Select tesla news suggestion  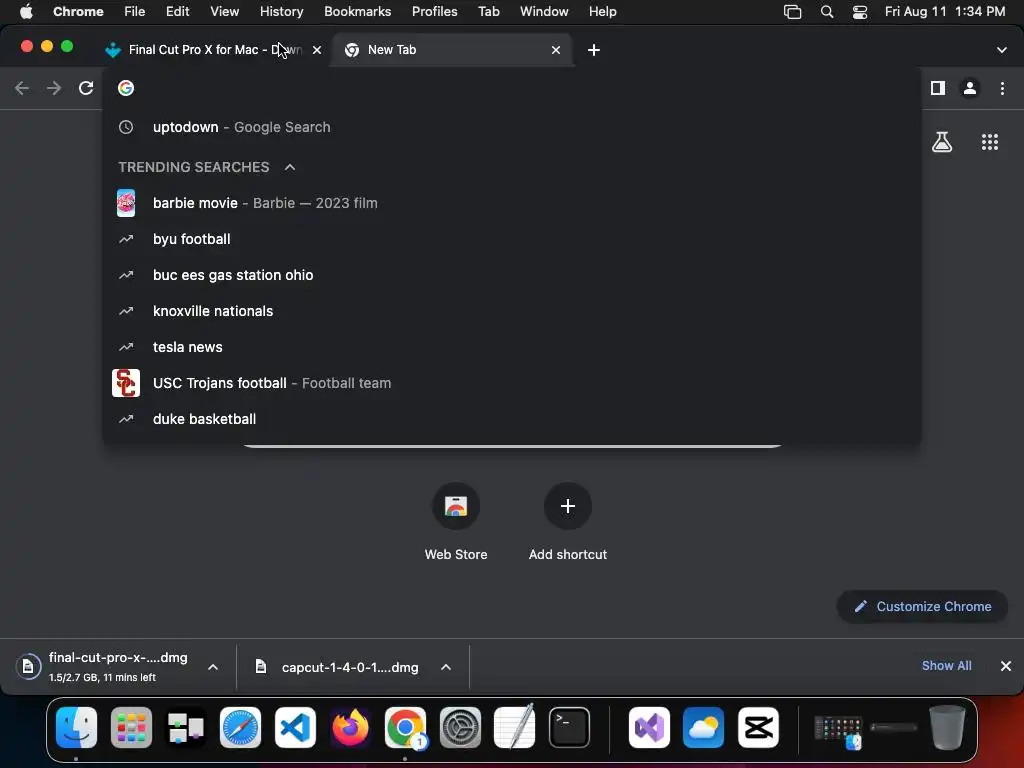[x=512, y=347]
